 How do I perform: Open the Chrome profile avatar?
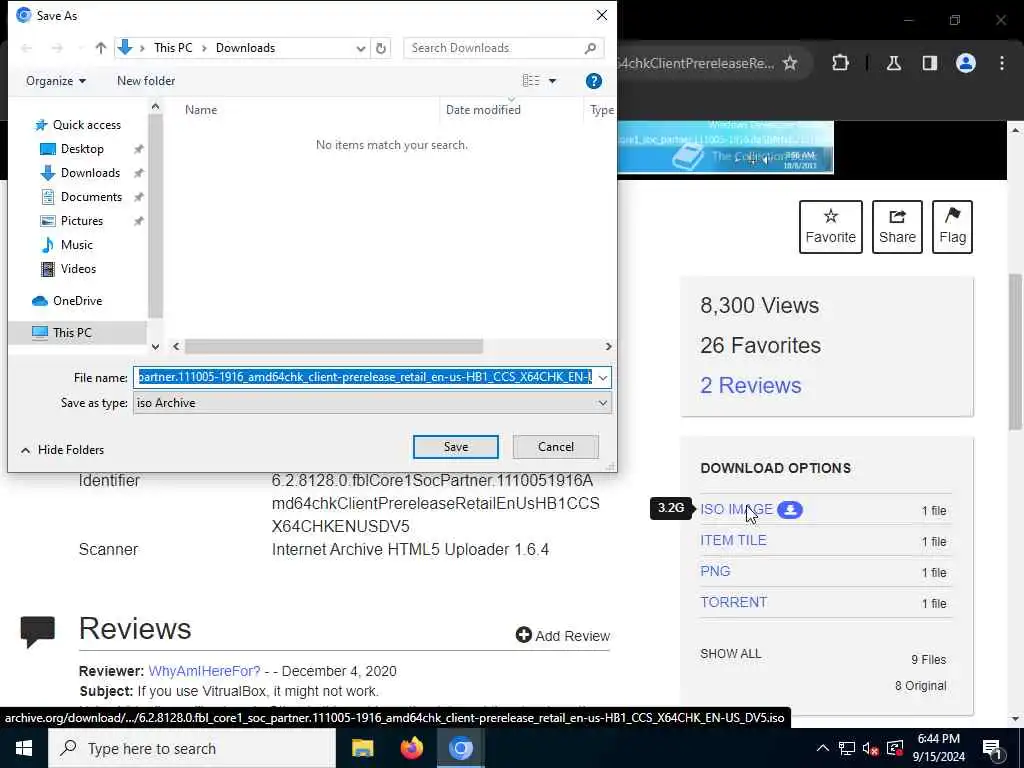966,63
